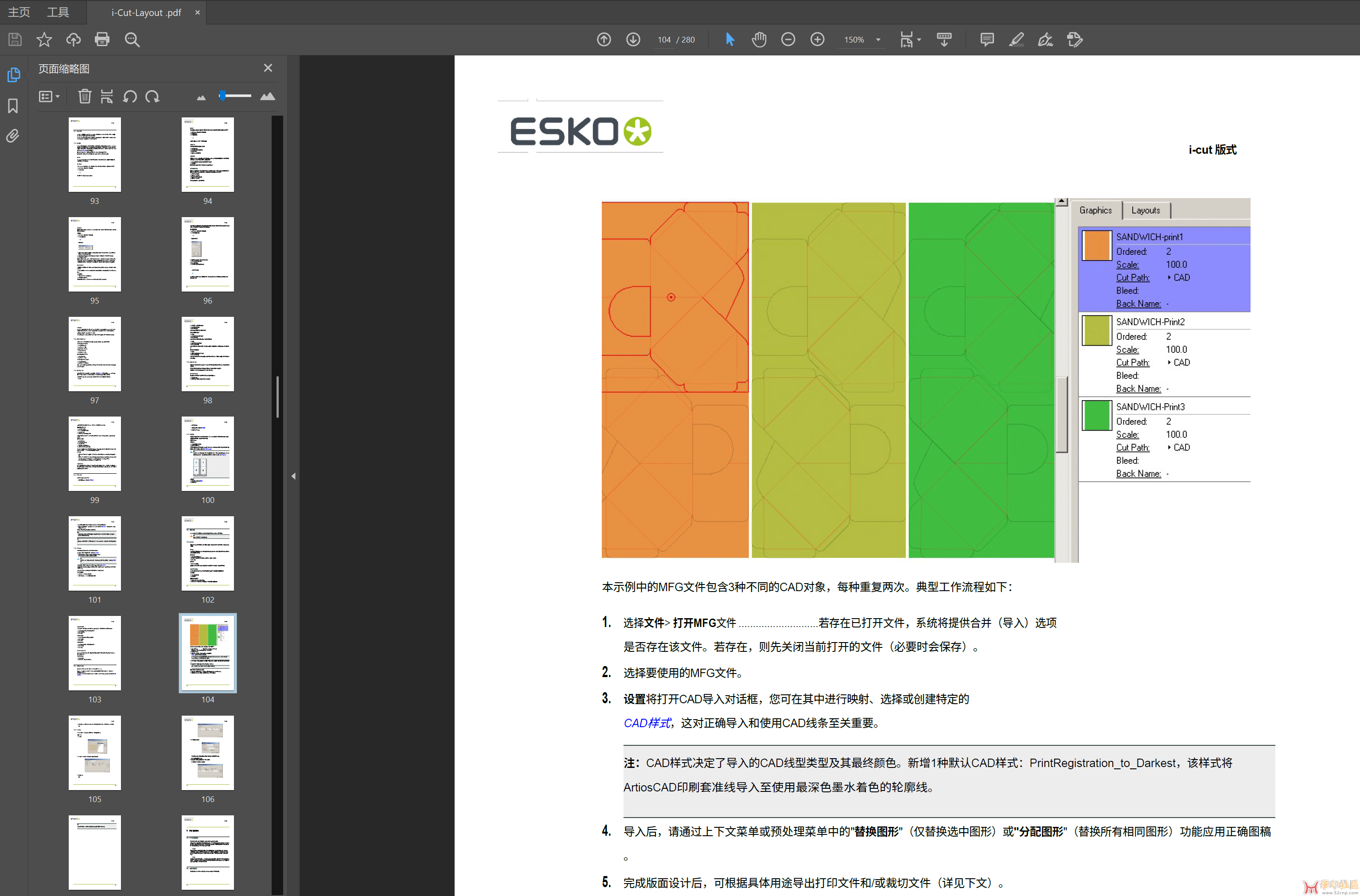This screenshot has height=896, width=1360.
Task: Select the highlight text pen tool
Action: pyautogui.click(x=1016, y=39)
